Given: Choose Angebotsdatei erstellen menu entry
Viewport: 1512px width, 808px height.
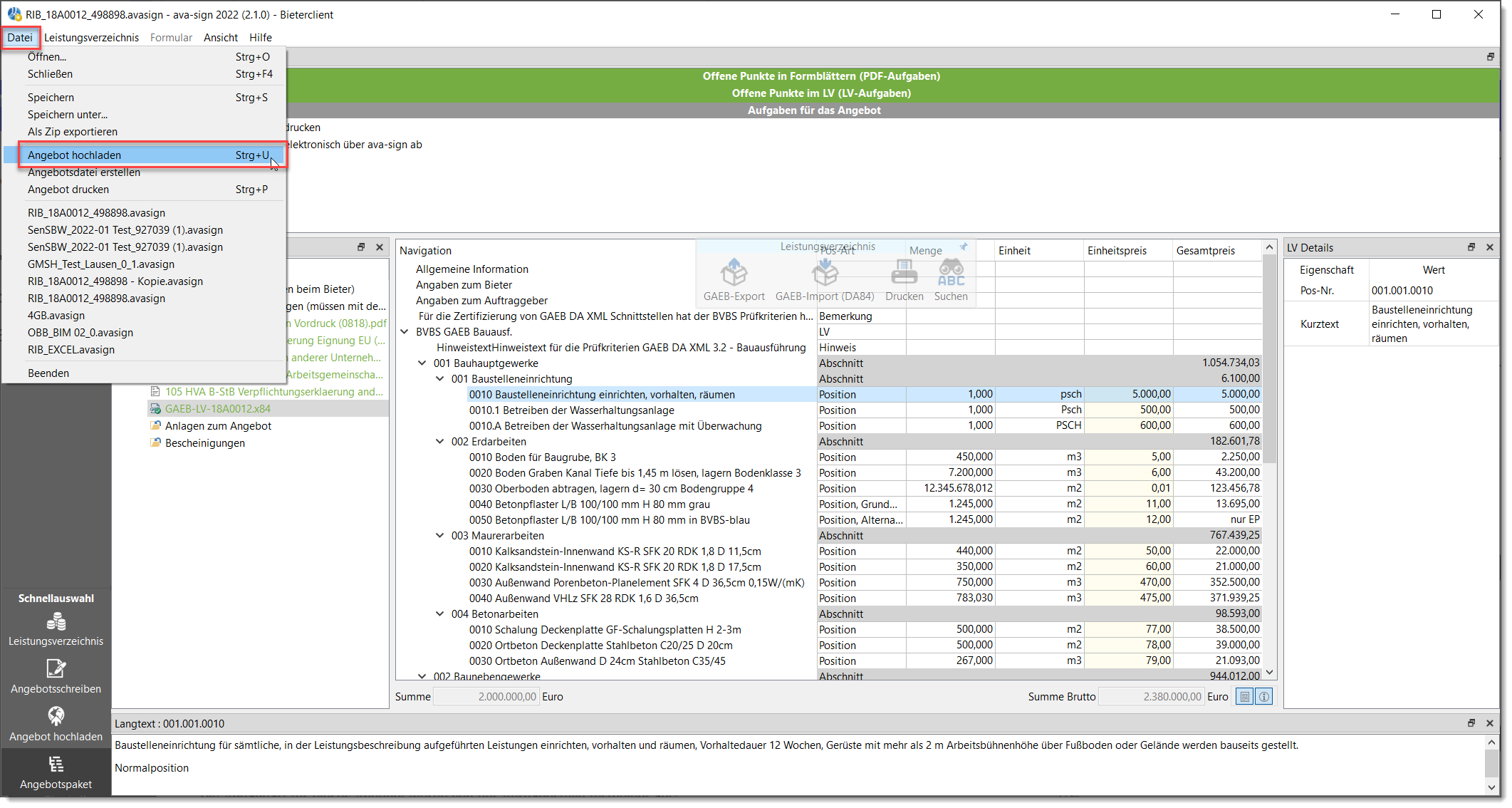Looking at the screenshot, I should [145, 172].
